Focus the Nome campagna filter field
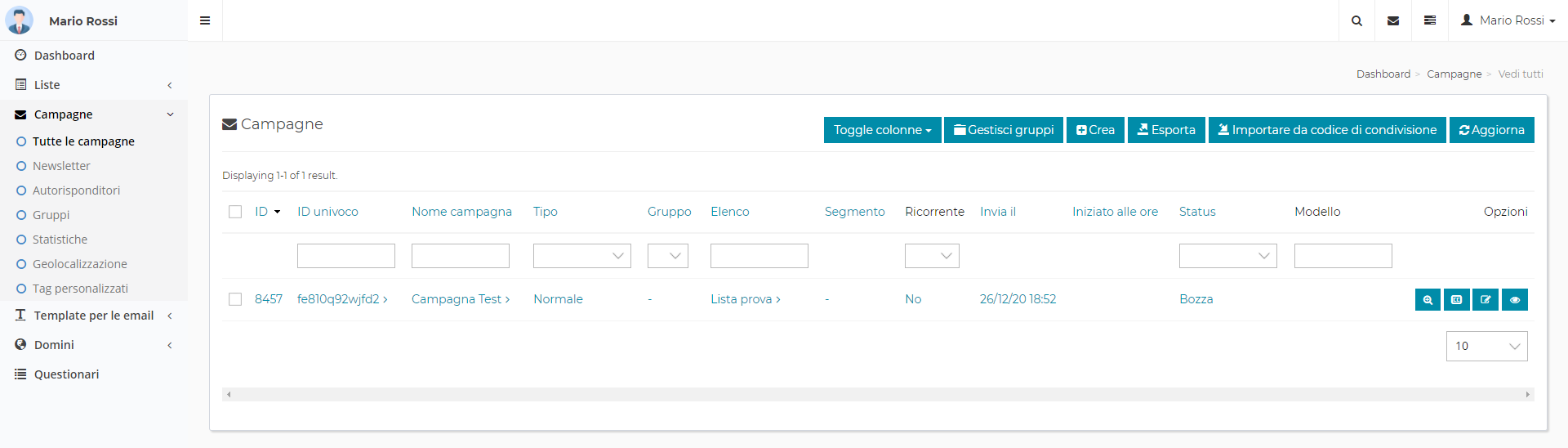1568x448 pixels. point(460,256)
